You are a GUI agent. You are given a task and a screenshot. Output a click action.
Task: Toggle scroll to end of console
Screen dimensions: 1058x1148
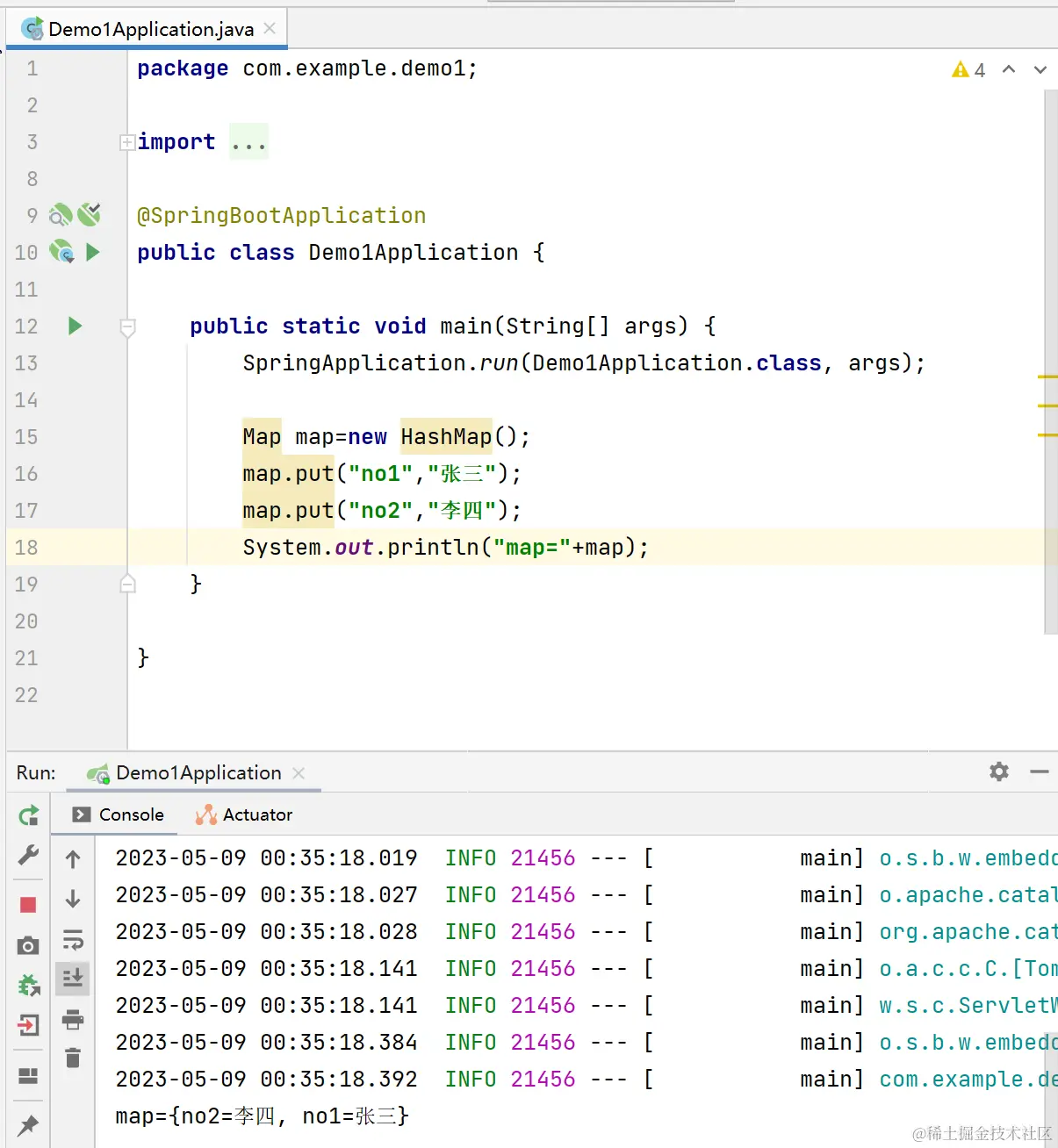73,977
